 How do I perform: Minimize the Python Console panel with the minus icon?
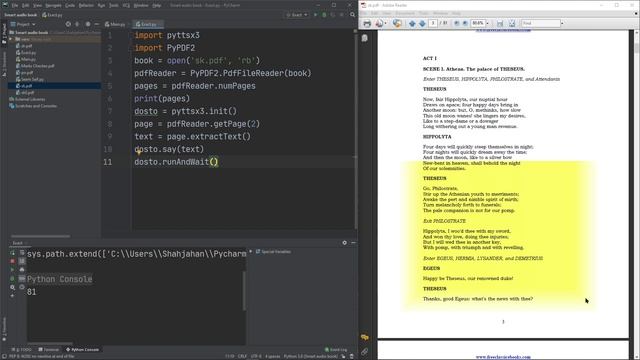353,242
